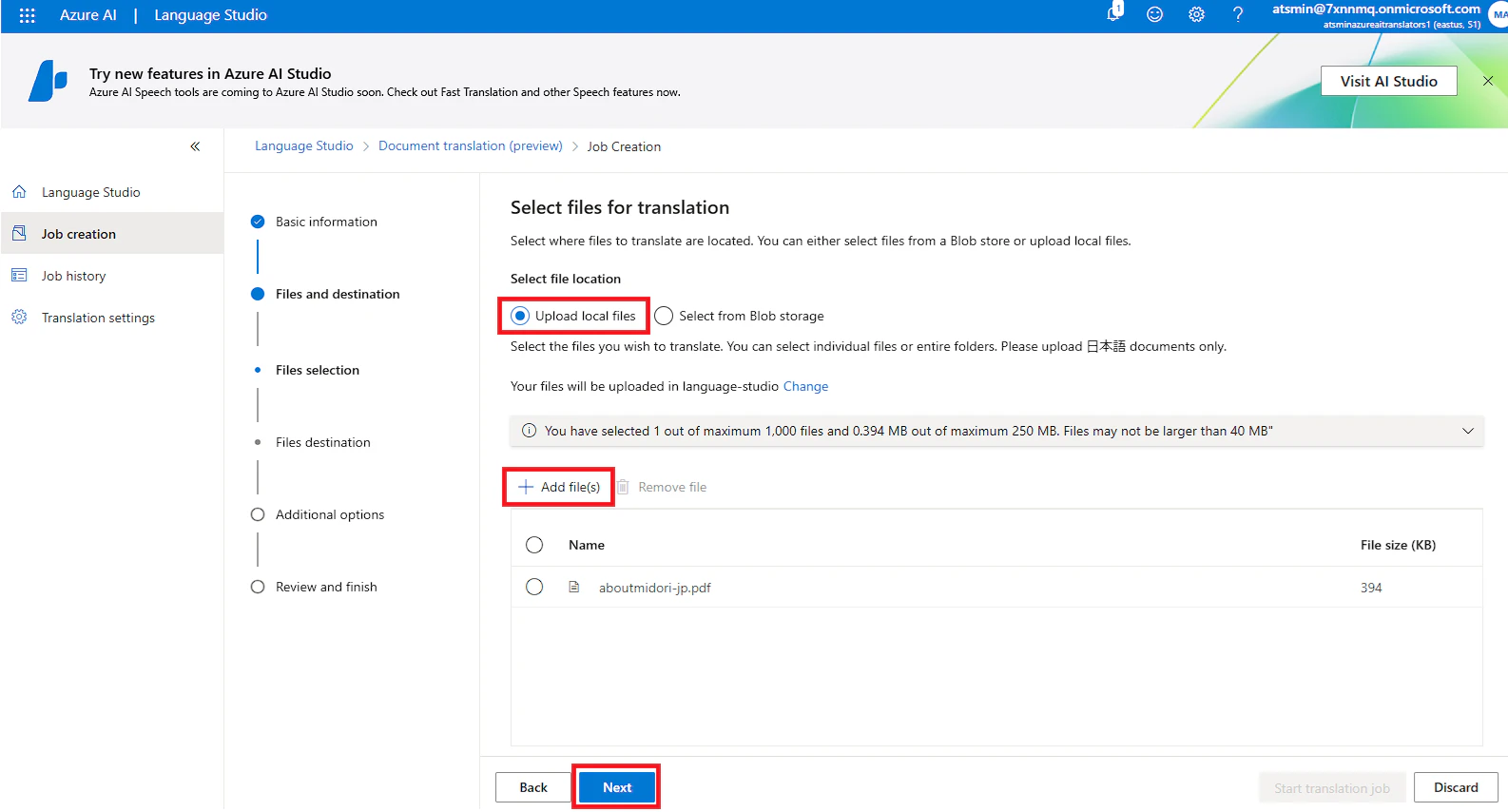
Task: Click Language Studio title in top bar
Action: [211, 15]
